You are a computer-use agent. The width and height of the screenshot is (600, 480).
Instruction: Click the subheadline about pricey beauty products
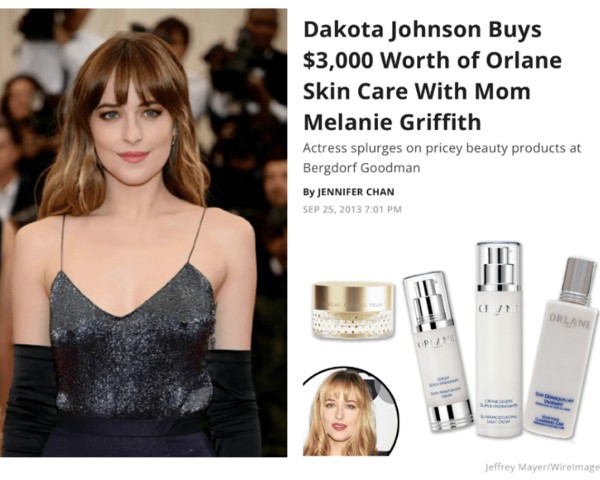click(x=442, y=158)
